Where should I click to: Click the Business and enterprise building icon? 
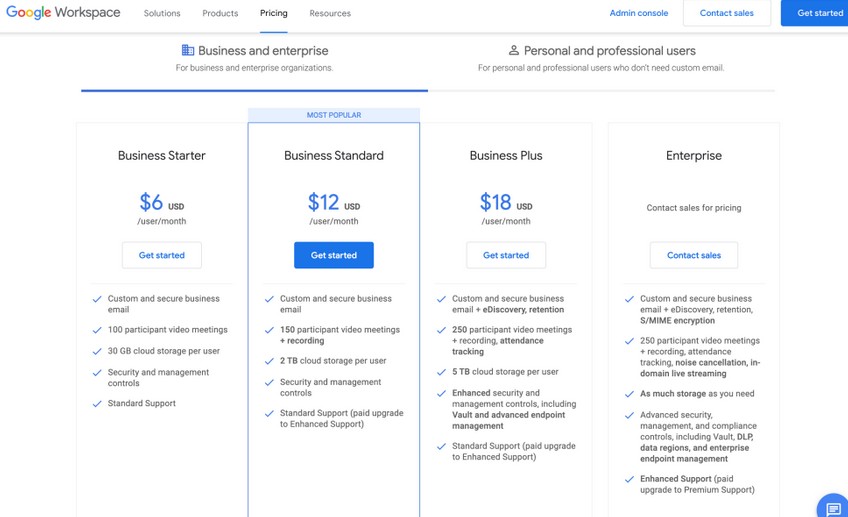pos(188,50)
